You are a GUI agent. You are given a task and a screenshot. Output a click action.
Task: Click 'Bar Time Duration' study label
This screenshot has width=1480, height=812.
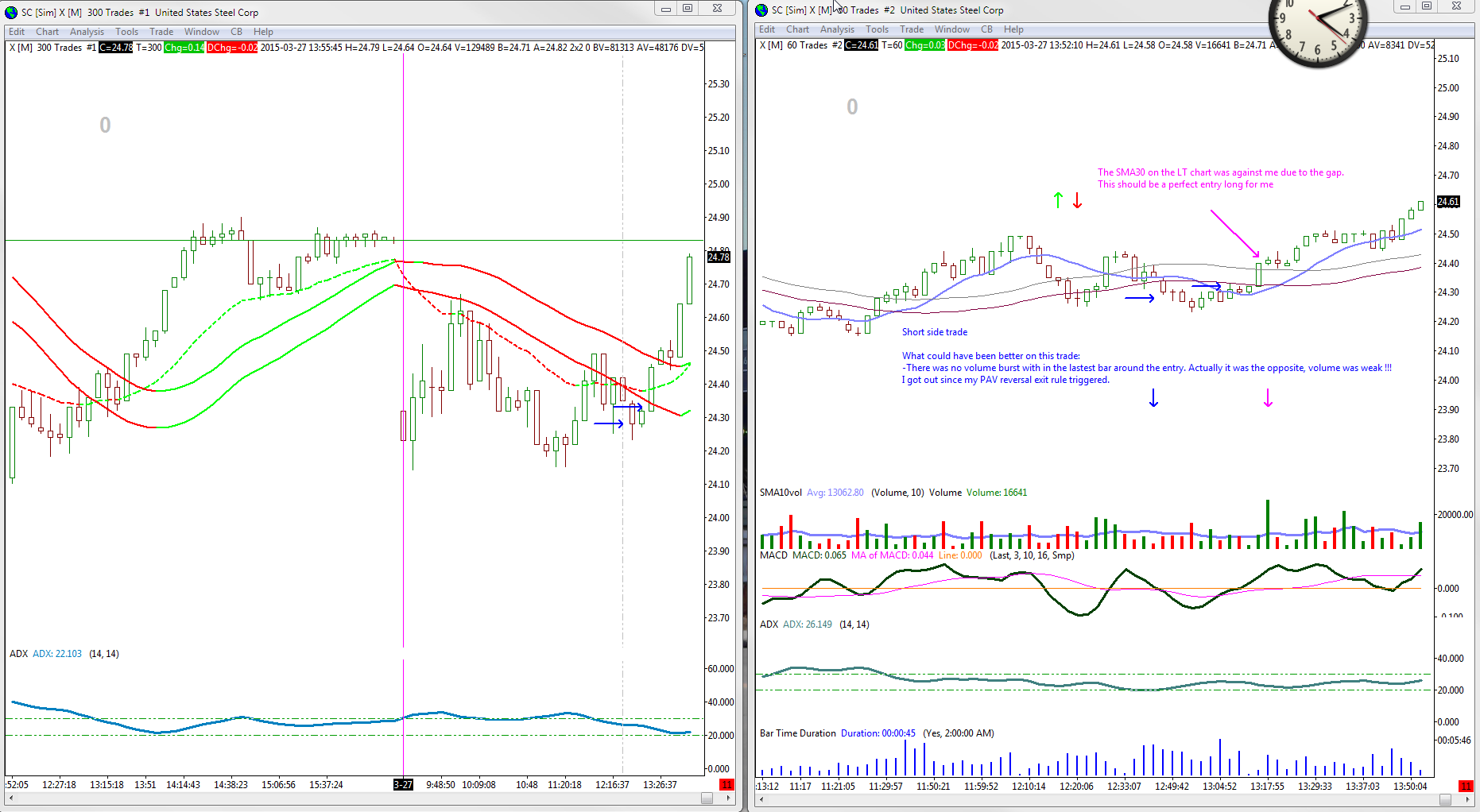coord(797,733)
